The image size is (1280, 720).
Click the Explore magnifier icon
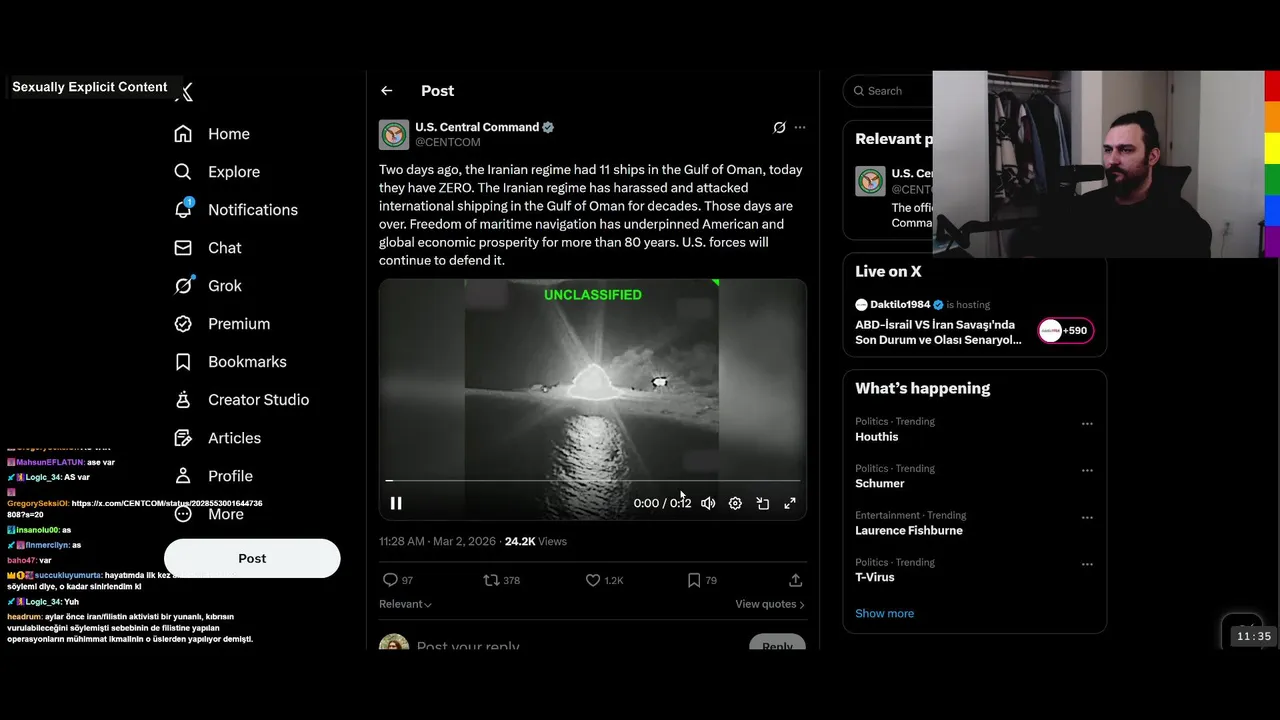tap(183, 172)
